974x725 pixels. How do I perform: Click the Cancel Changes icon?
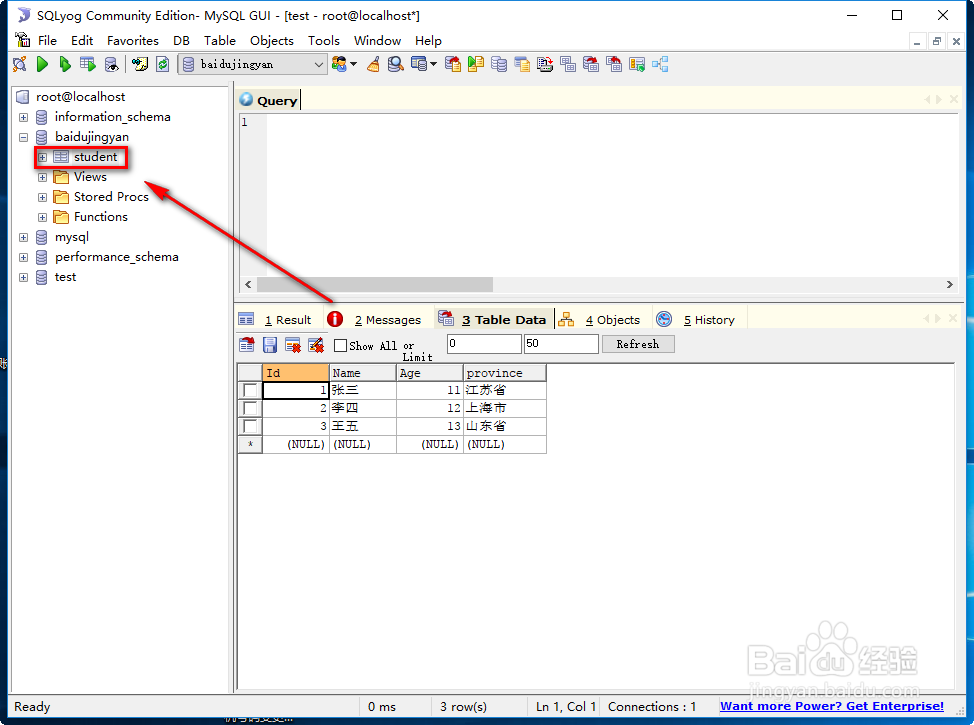316,345
